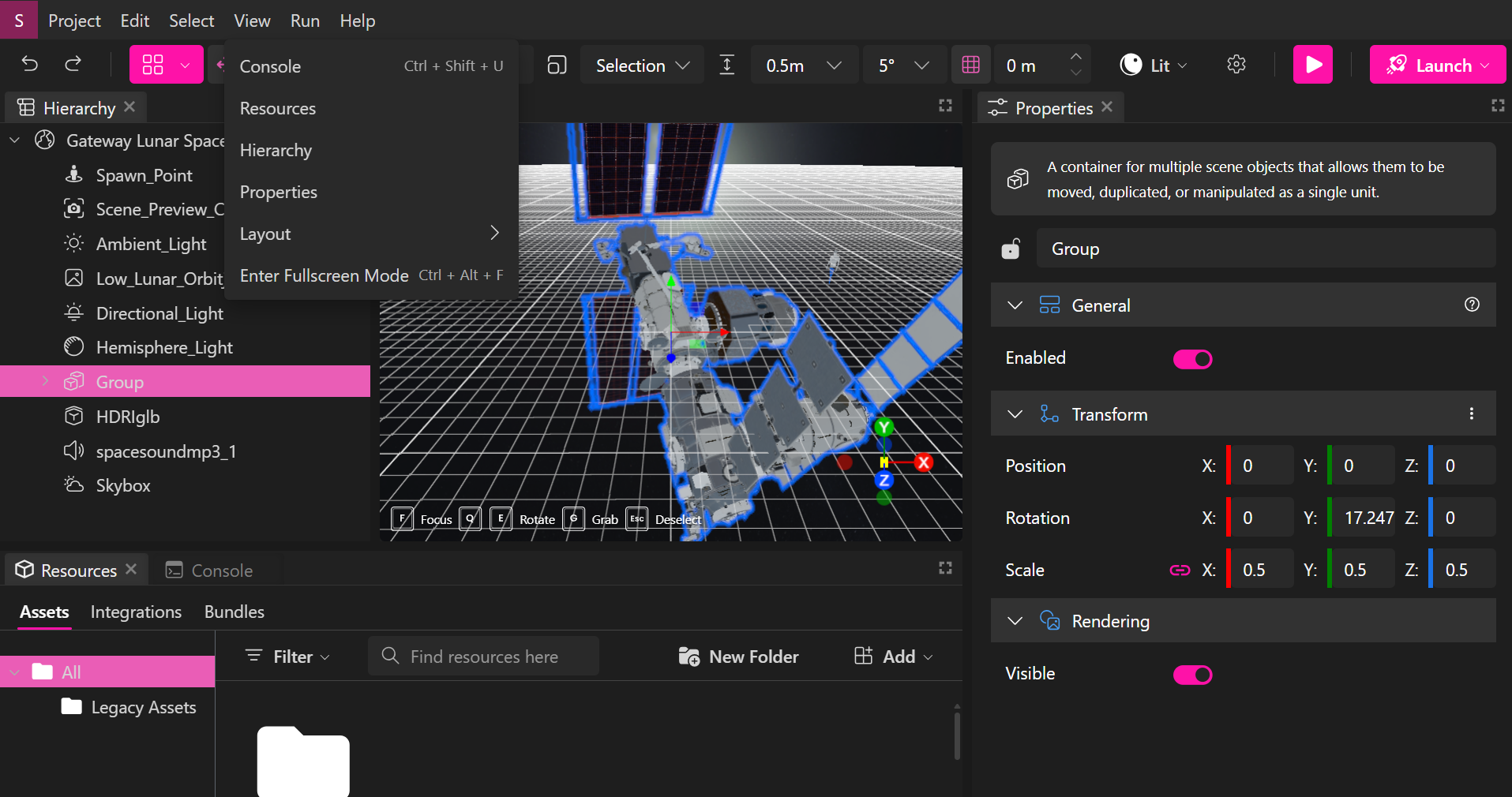1512x797 pixels.
Task: Open the Lit shading mode dropdown
Action: tap(1154, 65)
